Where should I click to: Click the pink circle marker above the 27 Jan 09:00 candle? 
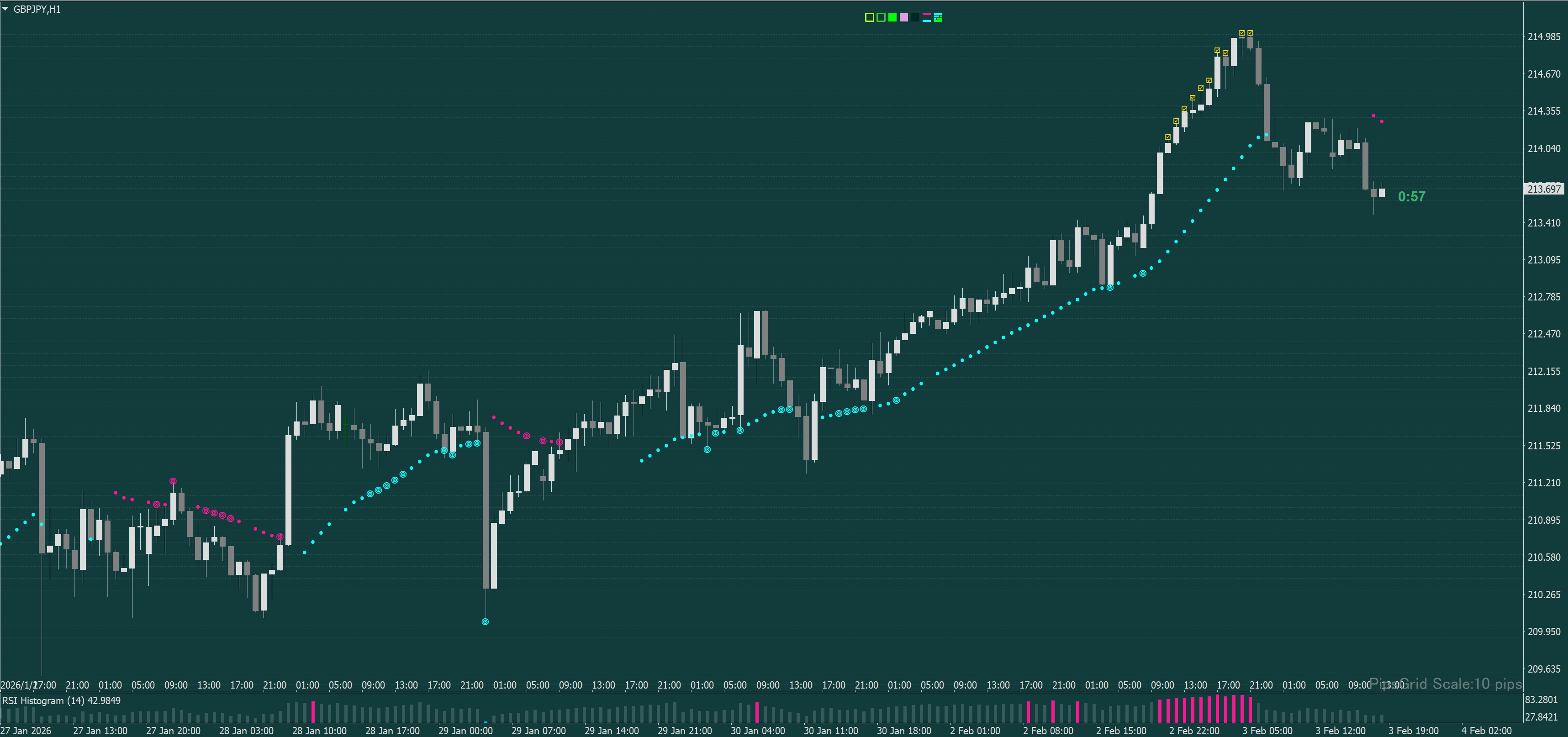point(173,481)
